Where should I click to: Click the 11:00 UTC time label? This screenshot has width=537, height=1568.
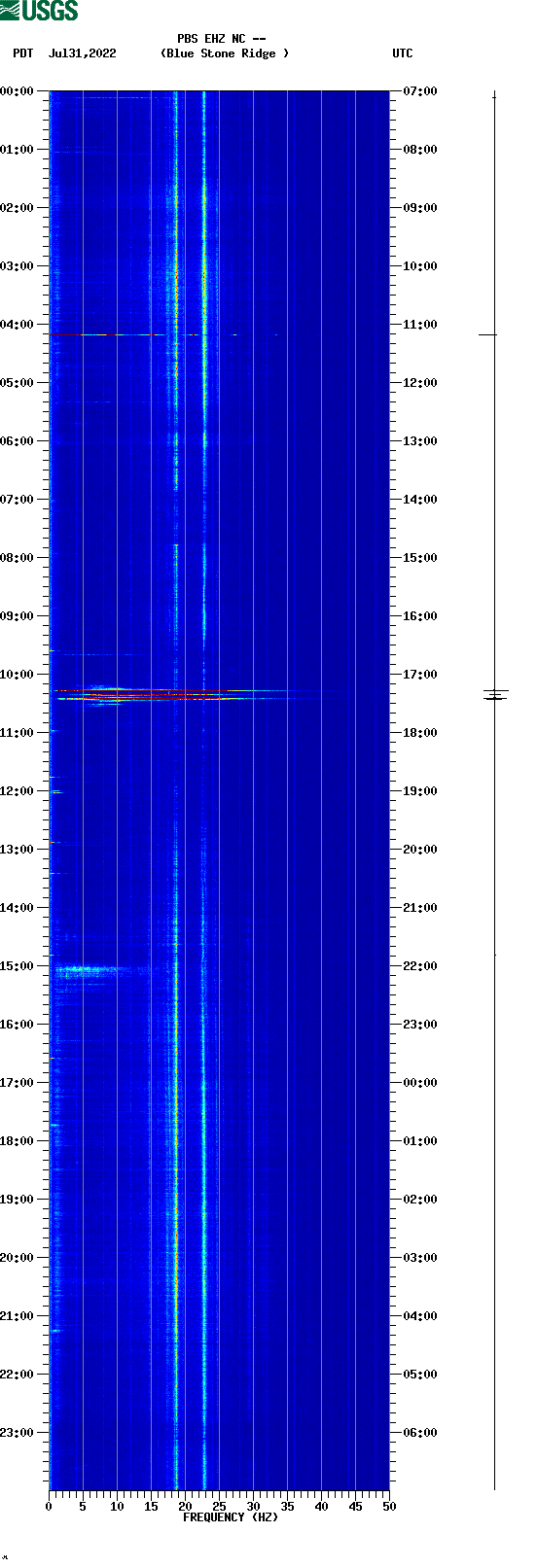[420, 325]
